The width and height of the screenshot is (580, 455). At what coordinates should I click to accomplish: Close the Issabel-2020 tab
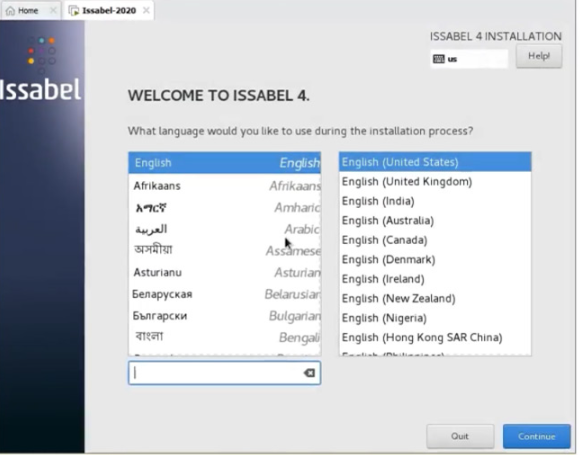pyautogui.click(x=146, y=10)
